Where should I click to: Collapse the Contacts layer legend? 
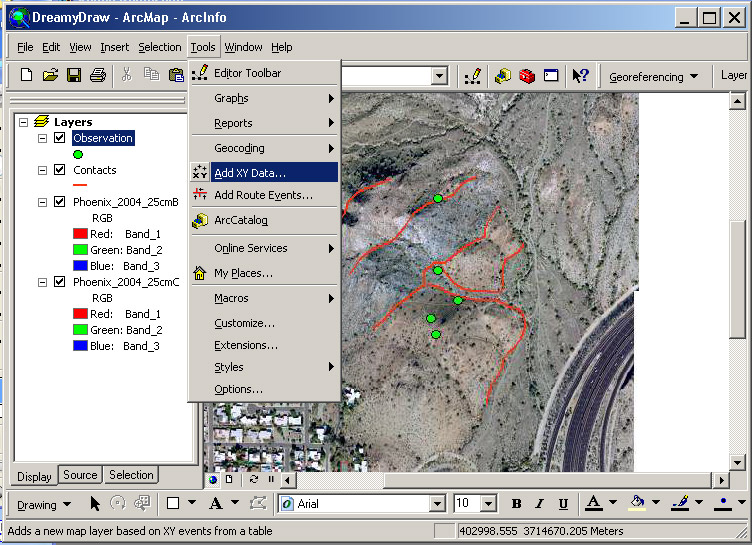42,170
